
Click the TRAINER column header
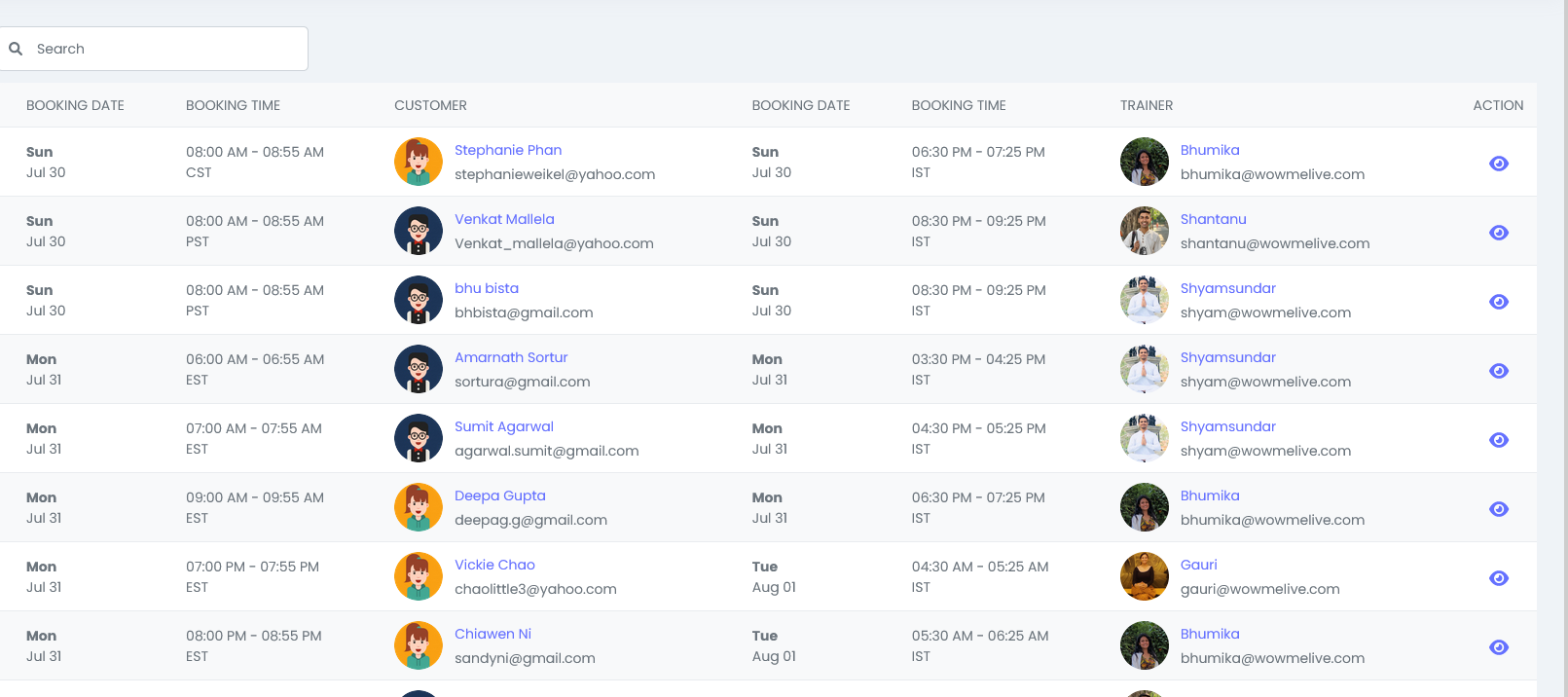[1146, 105]
